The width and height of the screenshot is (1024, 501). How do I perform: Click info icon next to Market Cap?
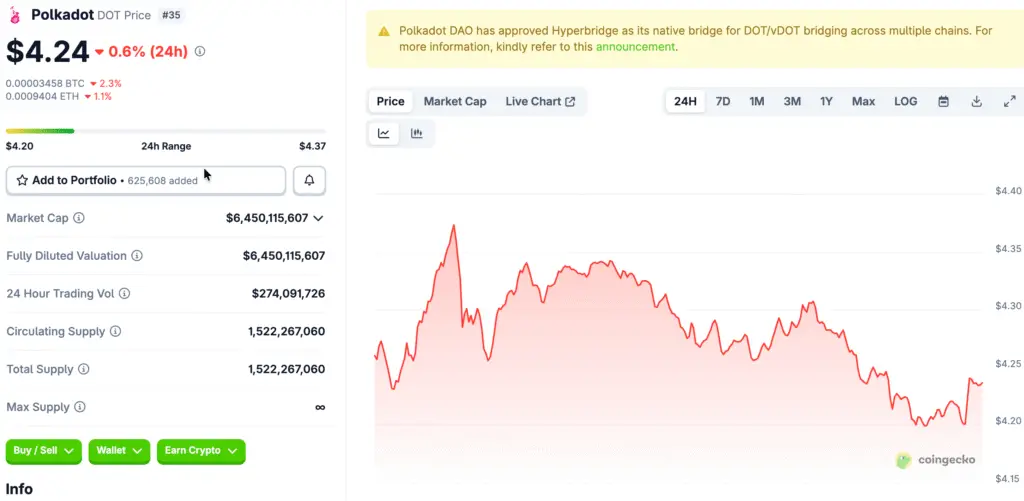click(x=79, y=218)
